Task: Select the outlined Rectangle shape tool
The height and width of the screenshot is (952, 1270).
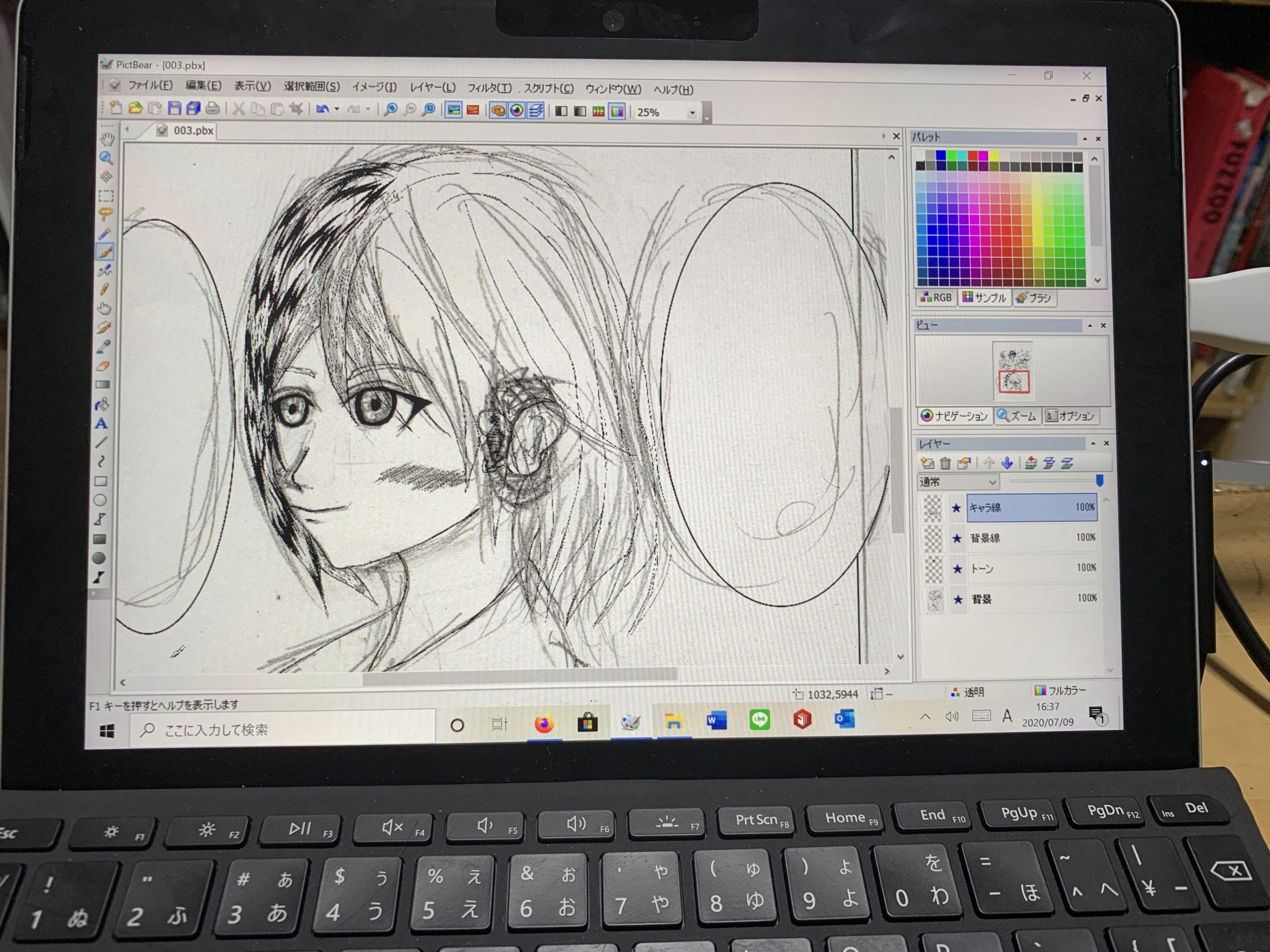Action: 101,481
